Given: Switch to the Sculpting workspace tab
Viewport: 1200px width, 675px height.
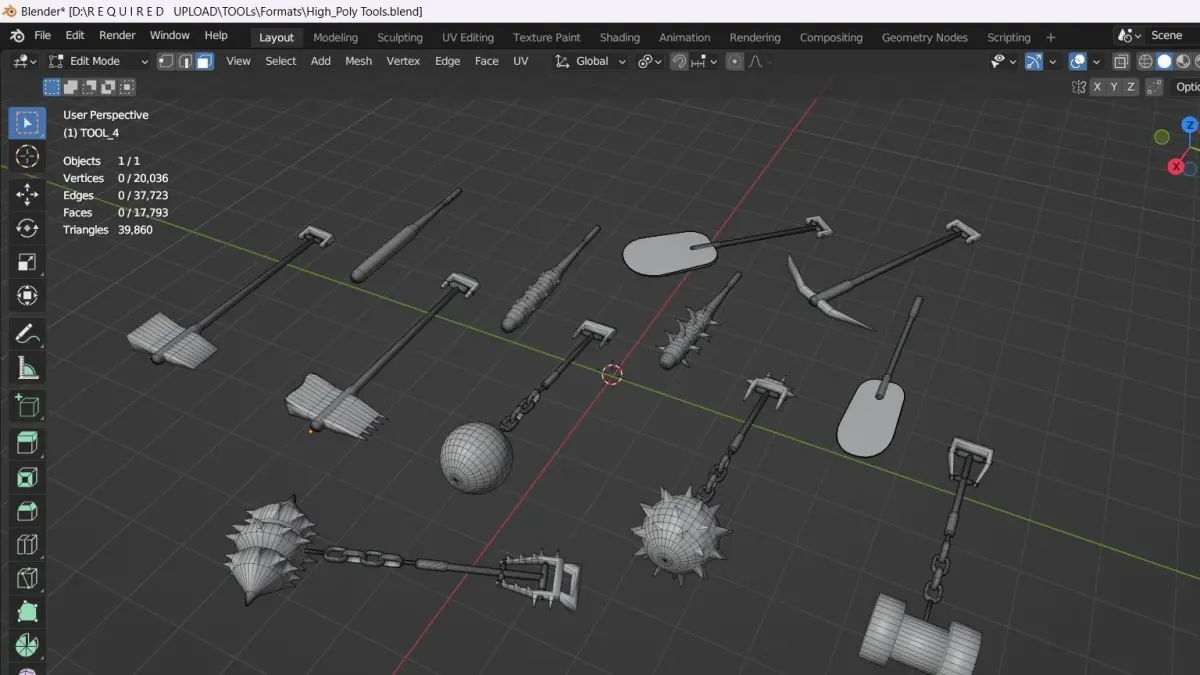Looking at the screenshot, I should point(400,37).
